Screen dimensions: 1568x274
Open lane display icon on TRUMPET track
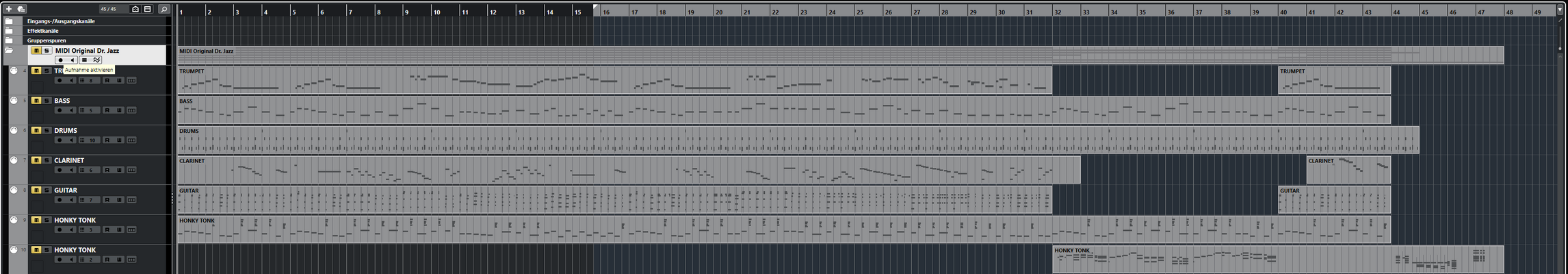click(131, 80)
